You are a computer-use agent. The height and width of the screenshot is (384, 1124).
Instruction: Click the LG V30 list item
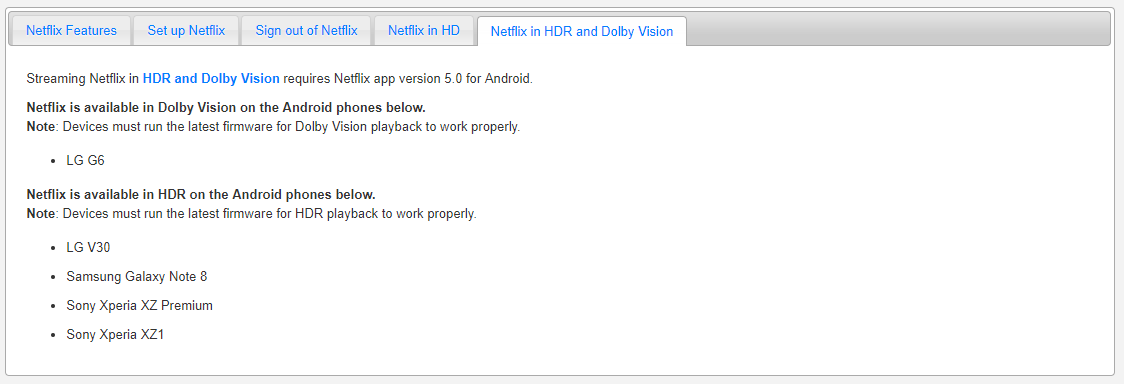click(88, 247)
